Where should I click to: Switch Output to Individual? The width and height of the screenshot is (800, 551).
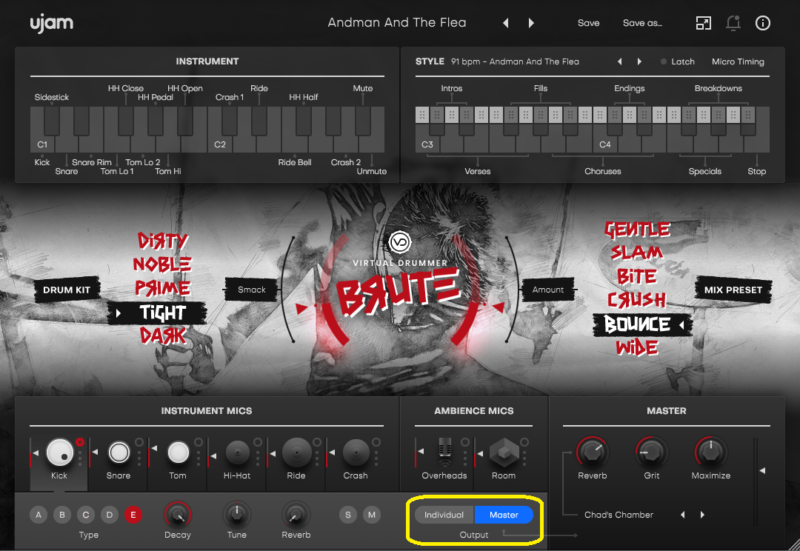click(444, 515)
